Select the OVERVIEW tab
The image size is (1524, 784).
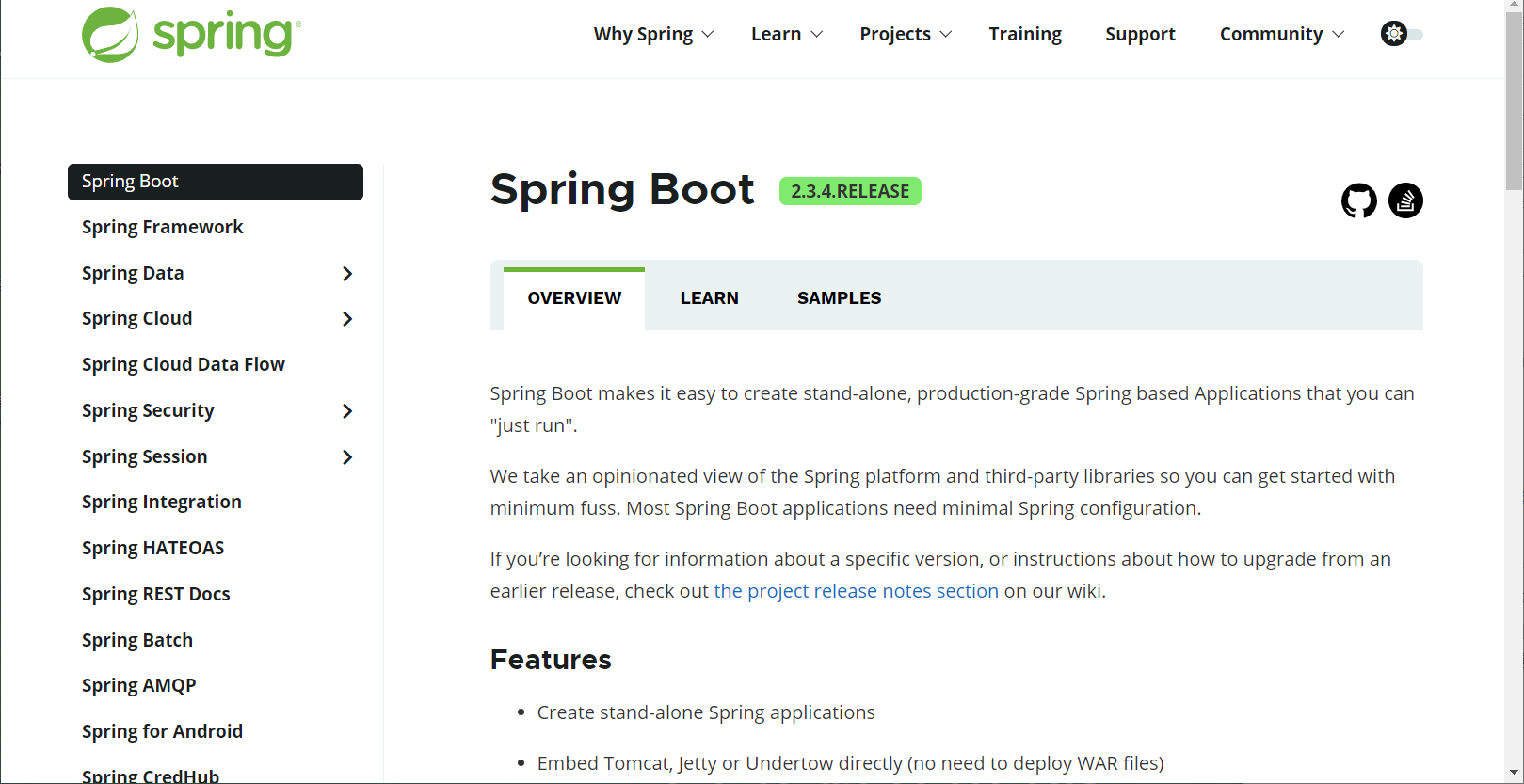(x=574, y=298)
